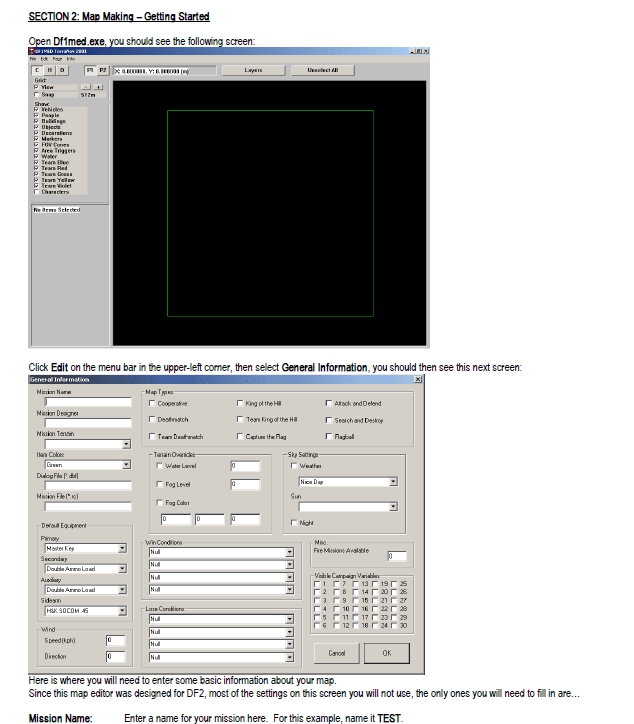The width and height of the screenshot is (634, 724).
Task: Increase grid size with the plus button
Action: (98, 87)
